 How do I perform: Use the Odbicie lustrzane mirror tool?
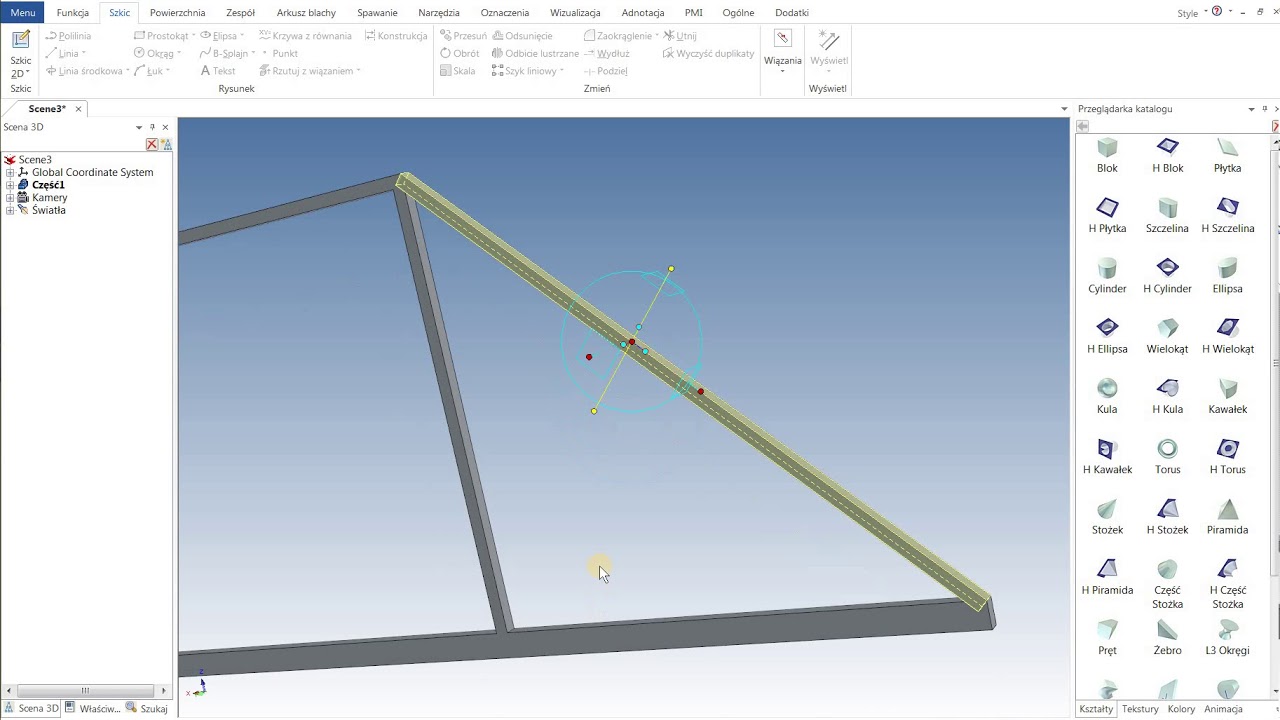coord(535,53)
